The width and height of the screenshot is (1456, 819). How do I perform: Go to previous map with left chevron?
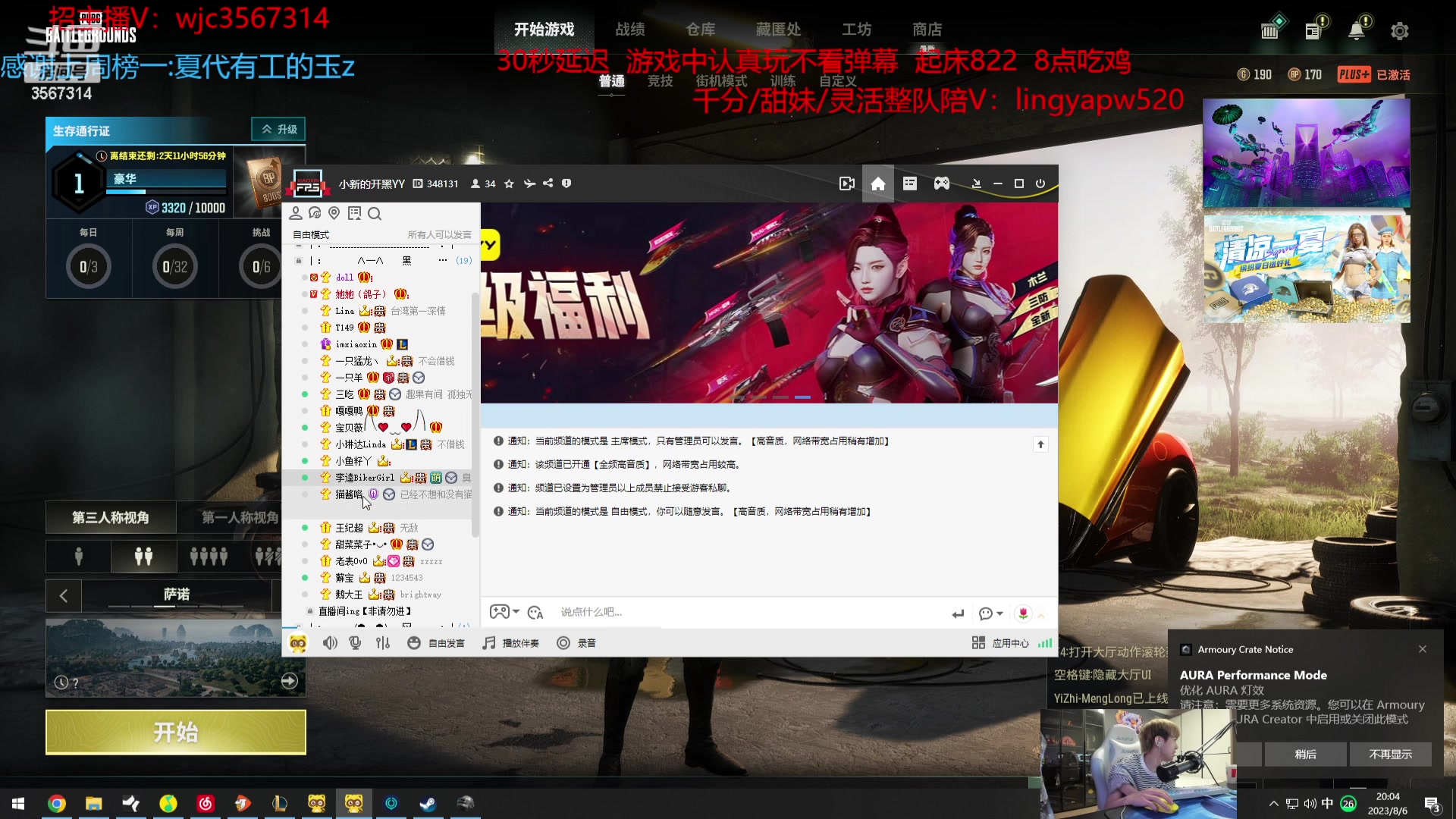tap(64, 595)
